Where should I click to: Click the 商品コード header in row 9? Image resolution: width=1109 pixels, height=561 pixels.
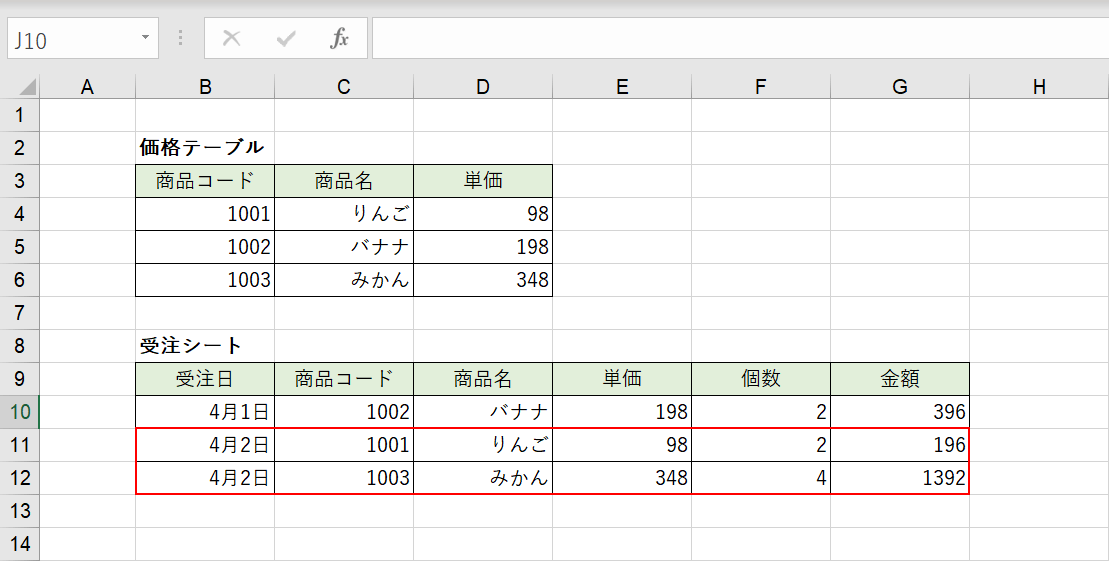pyautogui.click(x=344, y=378)
